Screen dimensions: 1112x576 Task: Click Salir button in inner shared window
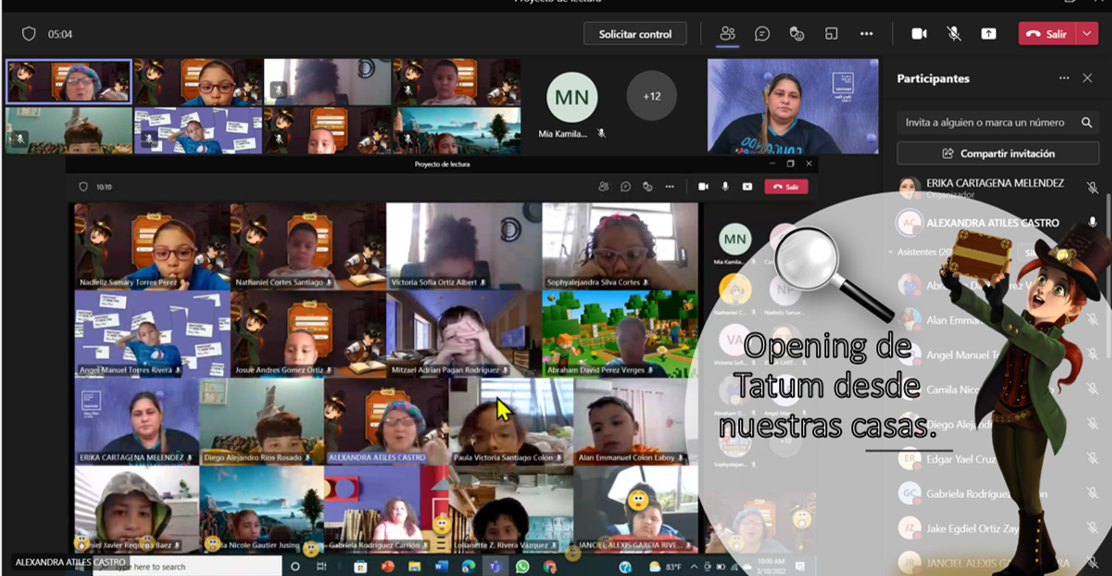tap(786, 187)
